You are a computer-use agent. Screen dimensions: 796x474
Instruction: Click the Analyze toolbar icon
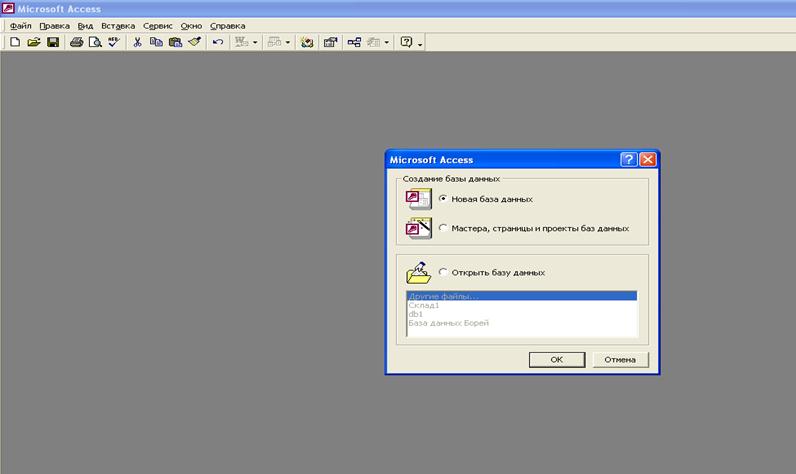[275, 42]
